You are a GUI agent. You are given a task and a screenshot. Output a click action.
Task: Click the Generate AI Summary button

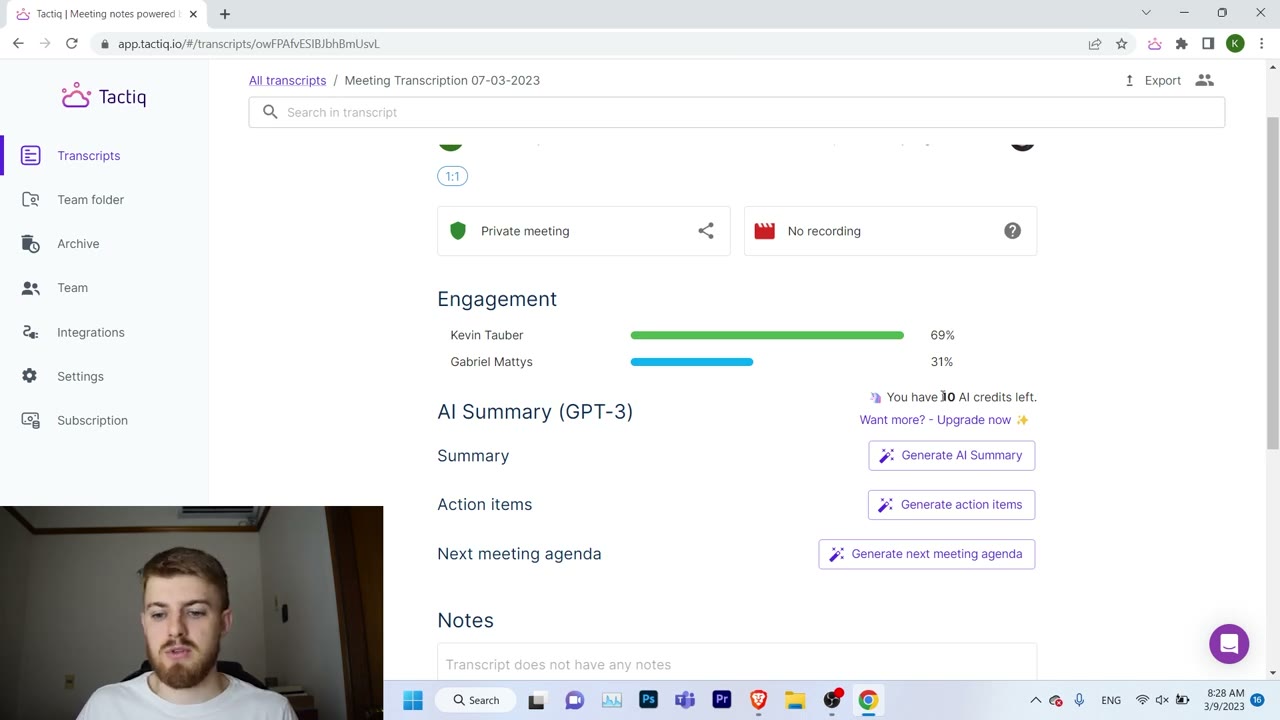pyautogui.click(x=951, y=455)
